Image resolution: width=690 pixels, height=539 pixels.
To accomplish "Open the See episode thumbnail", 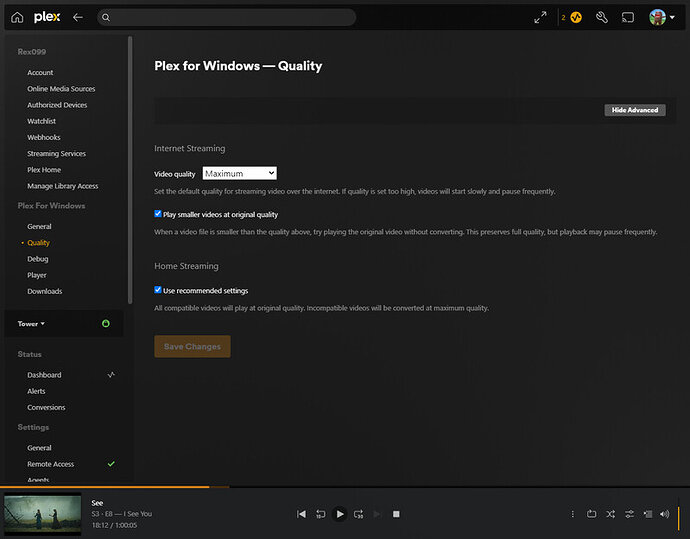I will [43, 514].
